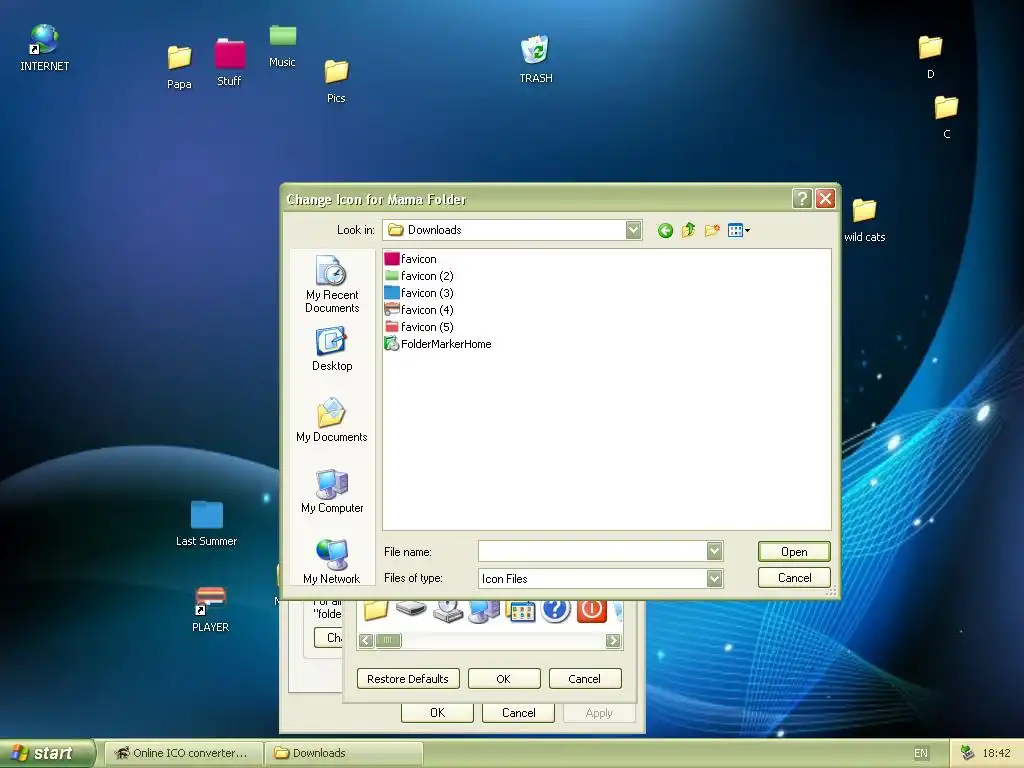This screenshot has height=768, width=1024.
Task: Select the D folder on desktop
Action: (x=930, y=57)
